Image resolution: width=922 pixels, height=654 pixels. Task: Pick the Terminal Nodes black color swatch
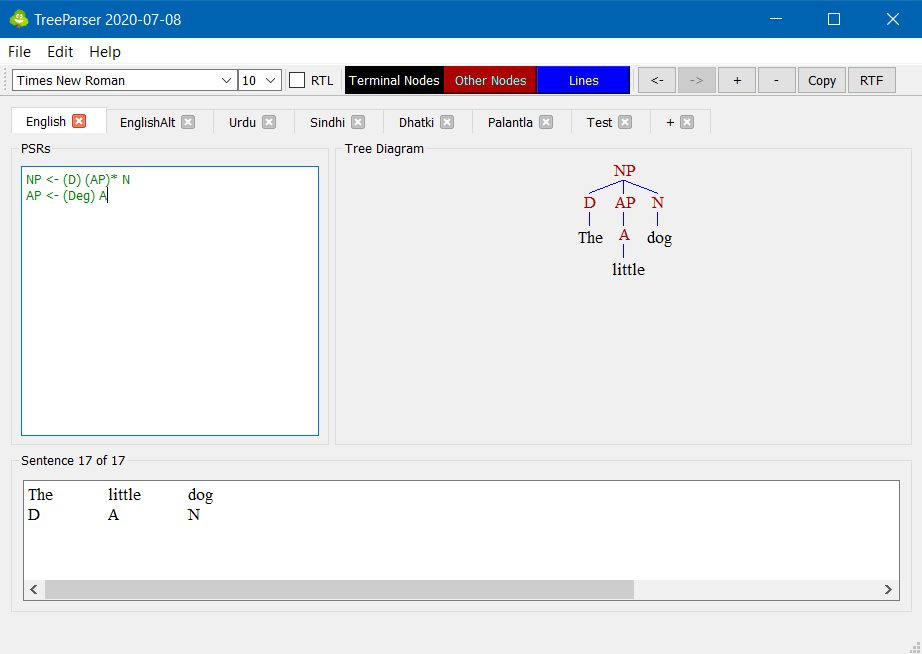click(394, 81)
